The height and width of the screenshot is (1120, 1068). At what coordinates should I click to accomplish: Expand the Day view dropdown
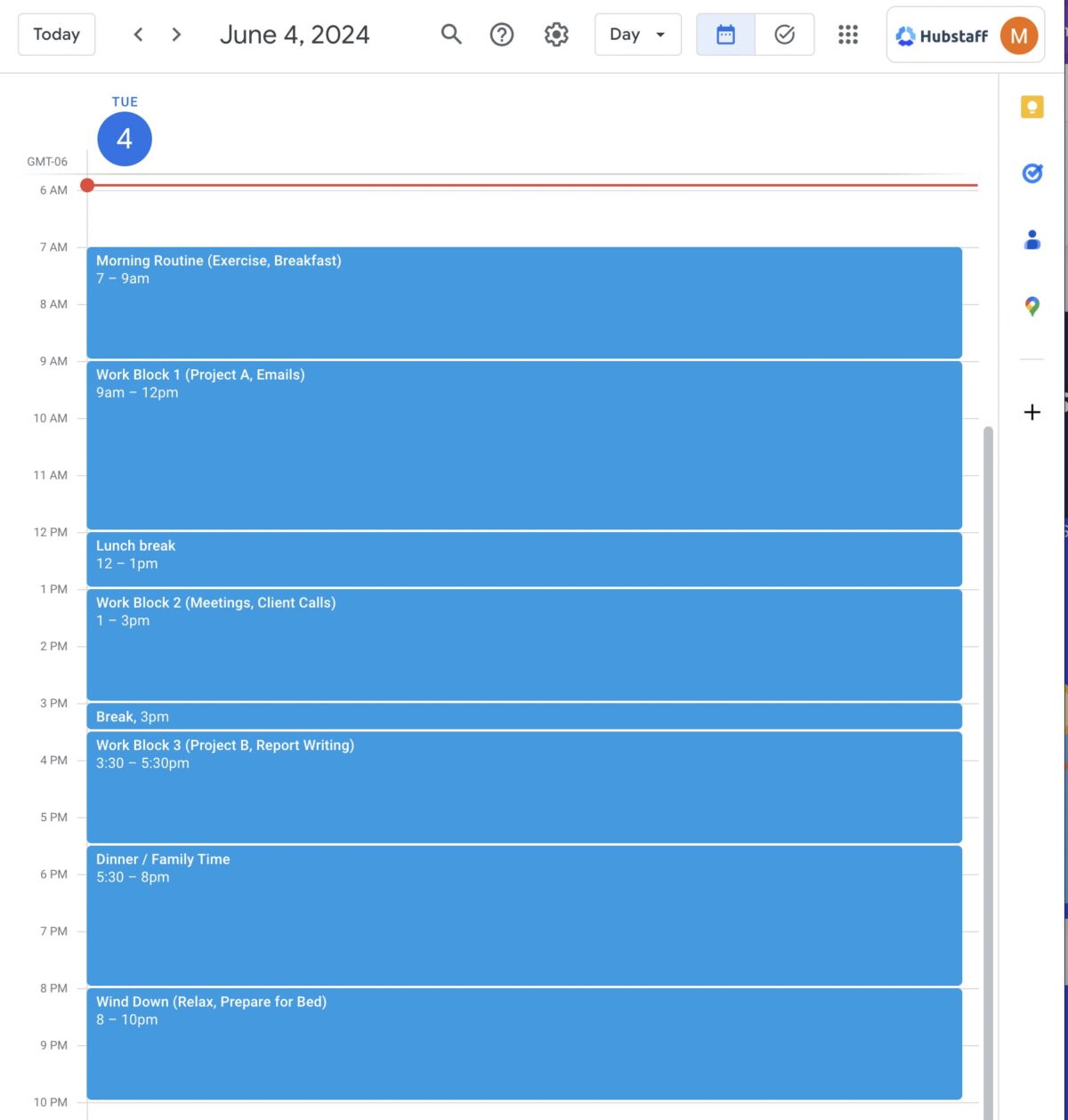tap(637, 35)
